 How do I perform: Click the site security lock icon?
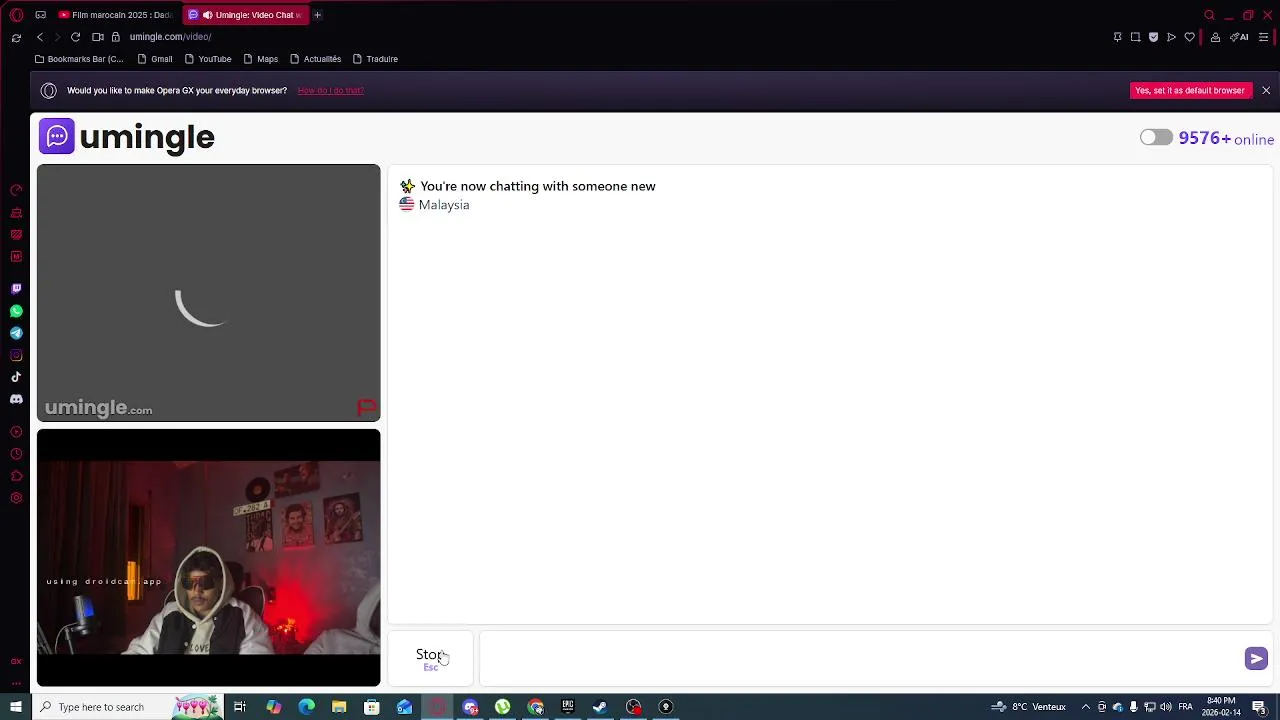coord(116,37)
